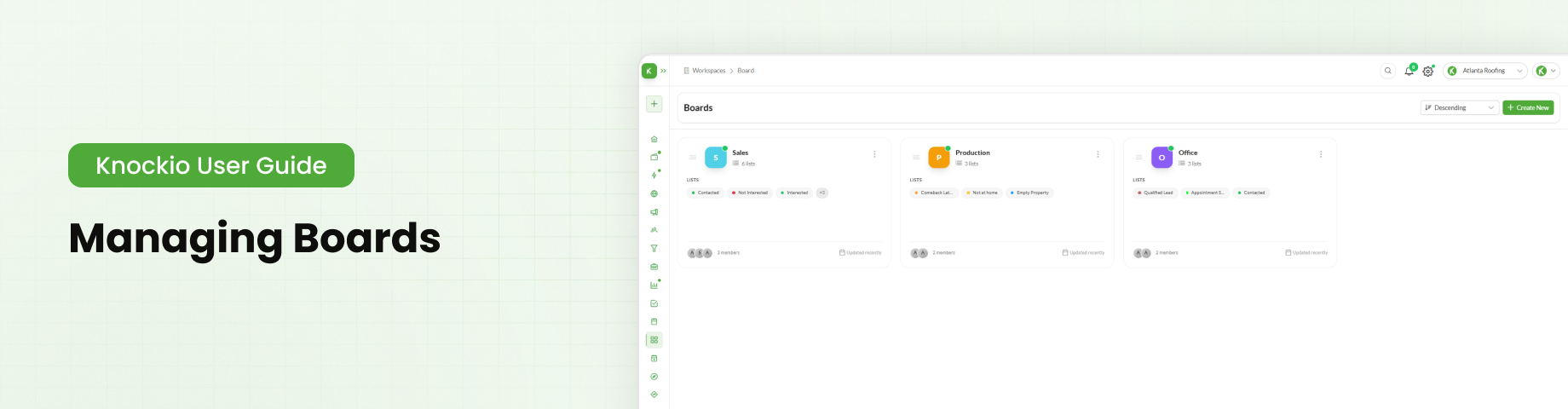The image size is (1568, 409).
Task: Open the notifications bell icon
Action: coord(1409,71)
